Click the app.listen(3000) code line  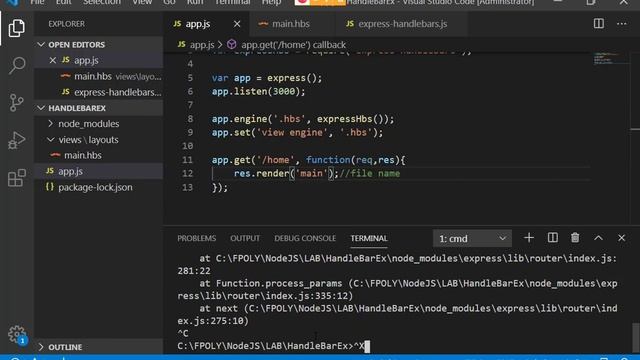coord(258,91)
